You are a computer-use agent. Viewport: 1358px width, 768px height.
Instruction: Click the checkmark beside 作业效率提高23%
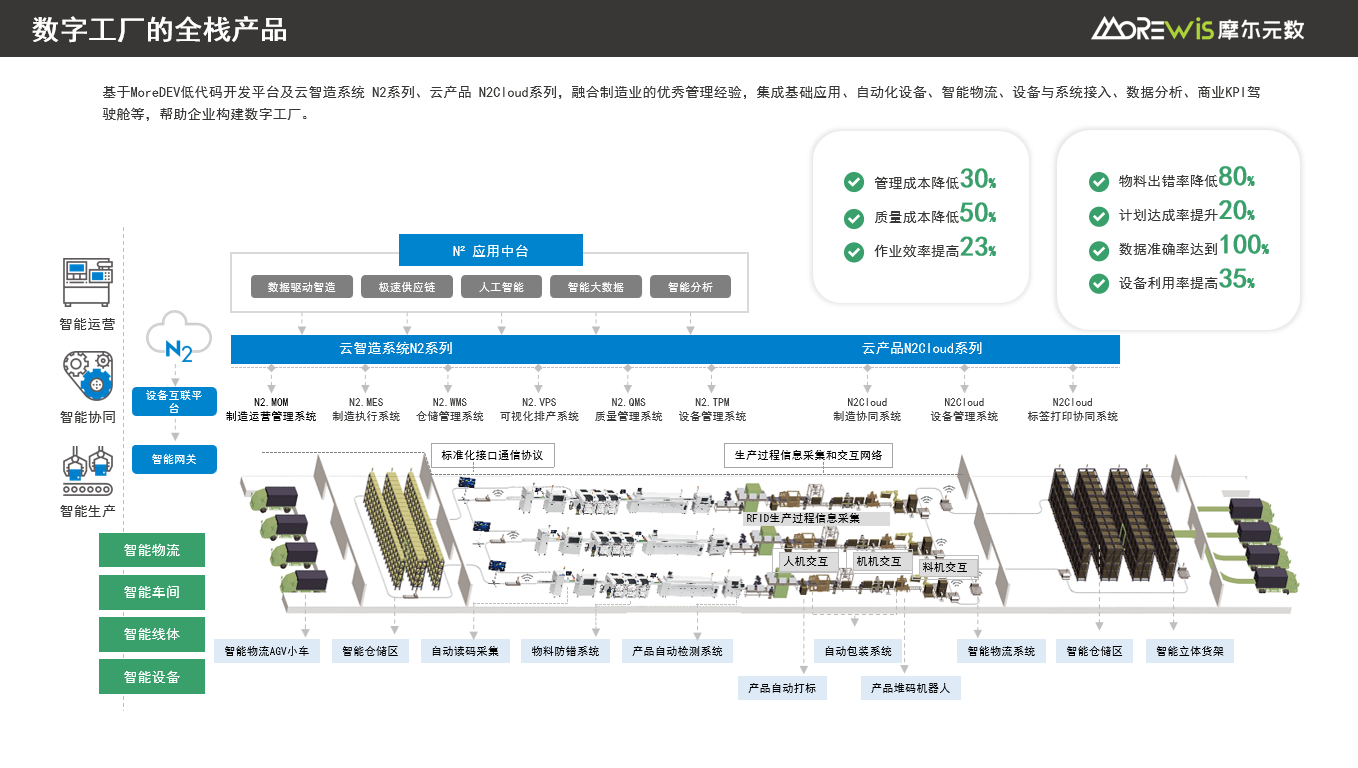click(854, 252)
